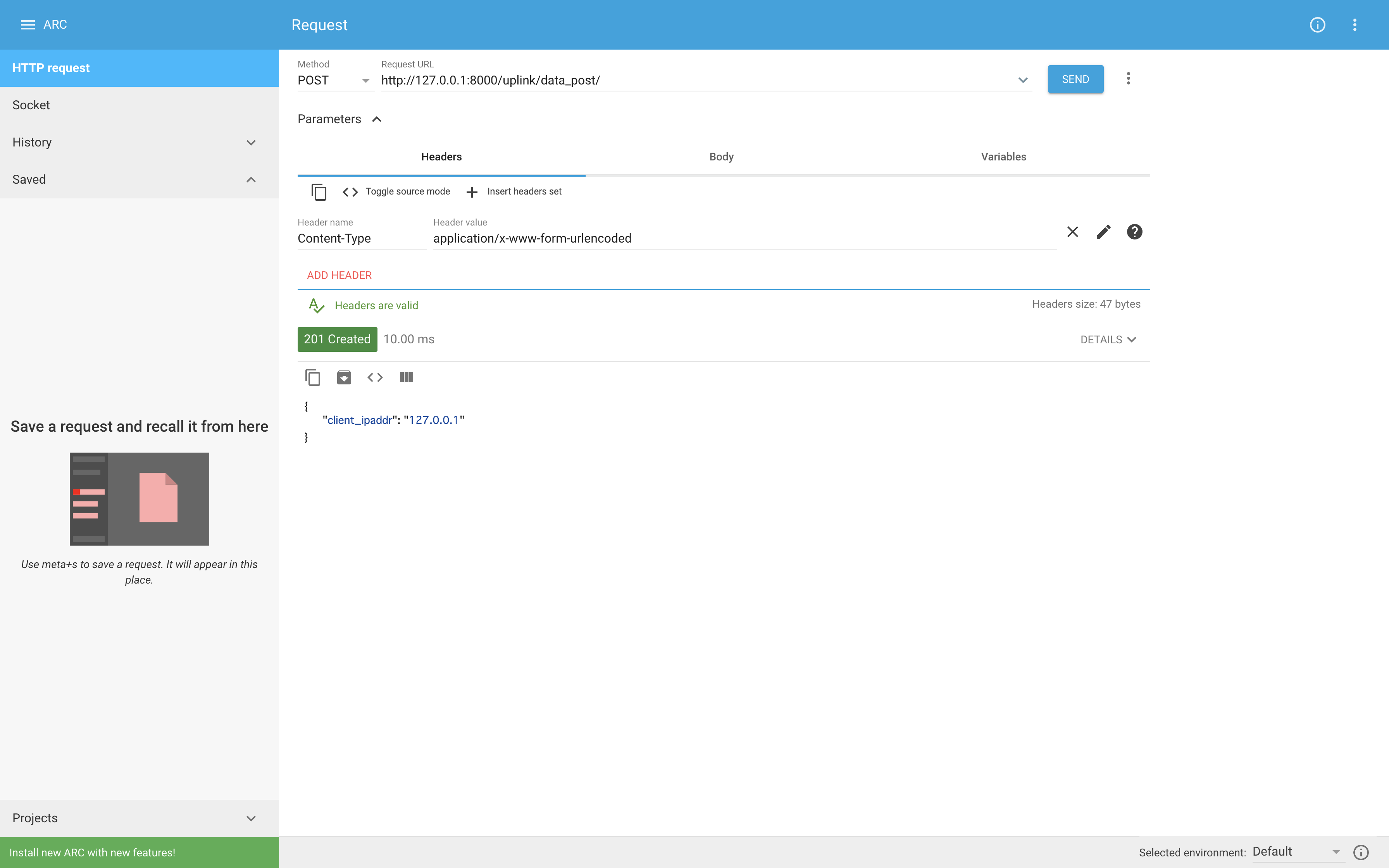Open response table view icon
The height and width of the screenshot is (868, 1389).
pyautogui.click(x=407, y=377)
